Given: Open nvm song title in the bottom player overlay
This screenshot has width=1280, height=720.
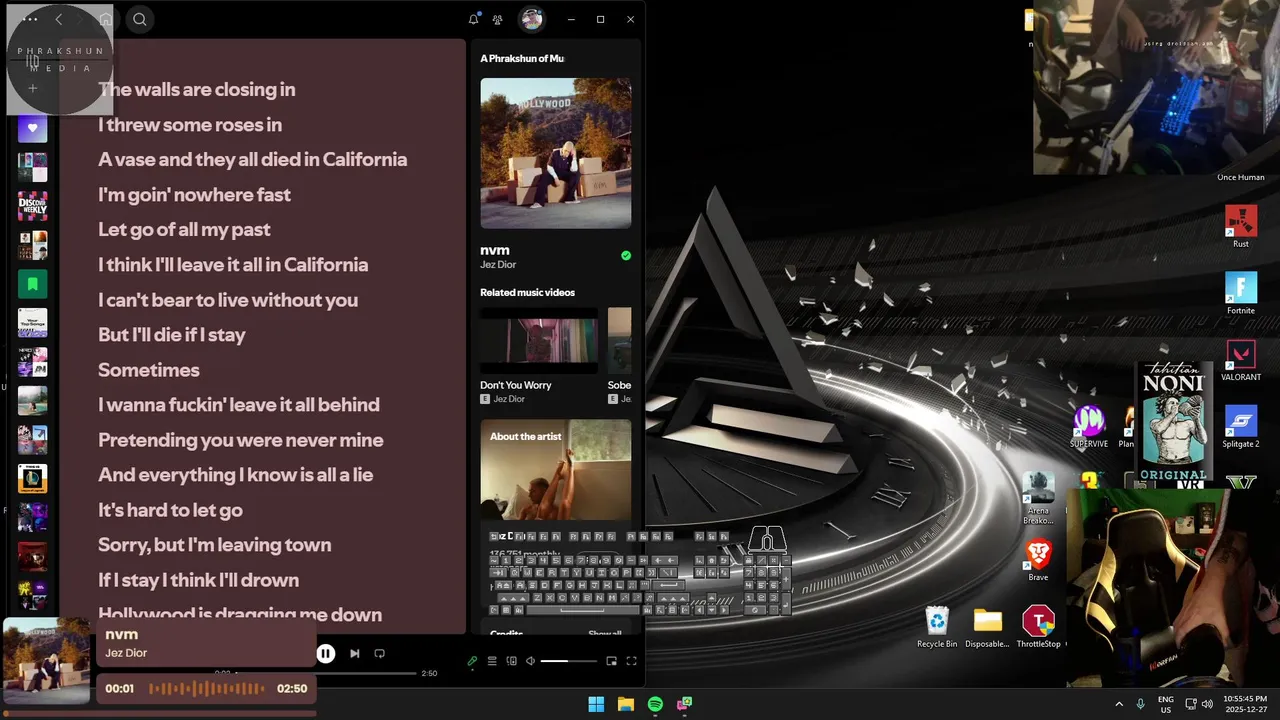Looking at the screenshot, I should point(121,634).
